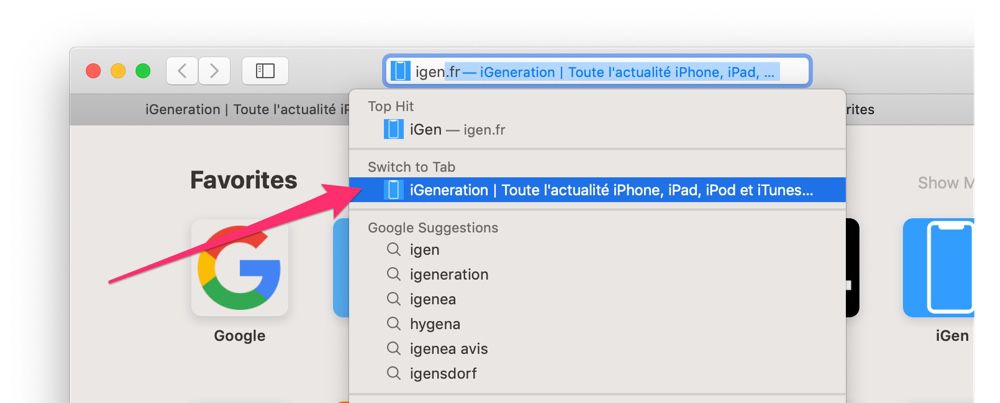
Task: Open the Google favorite icon
Action: (x=239, y=268)
